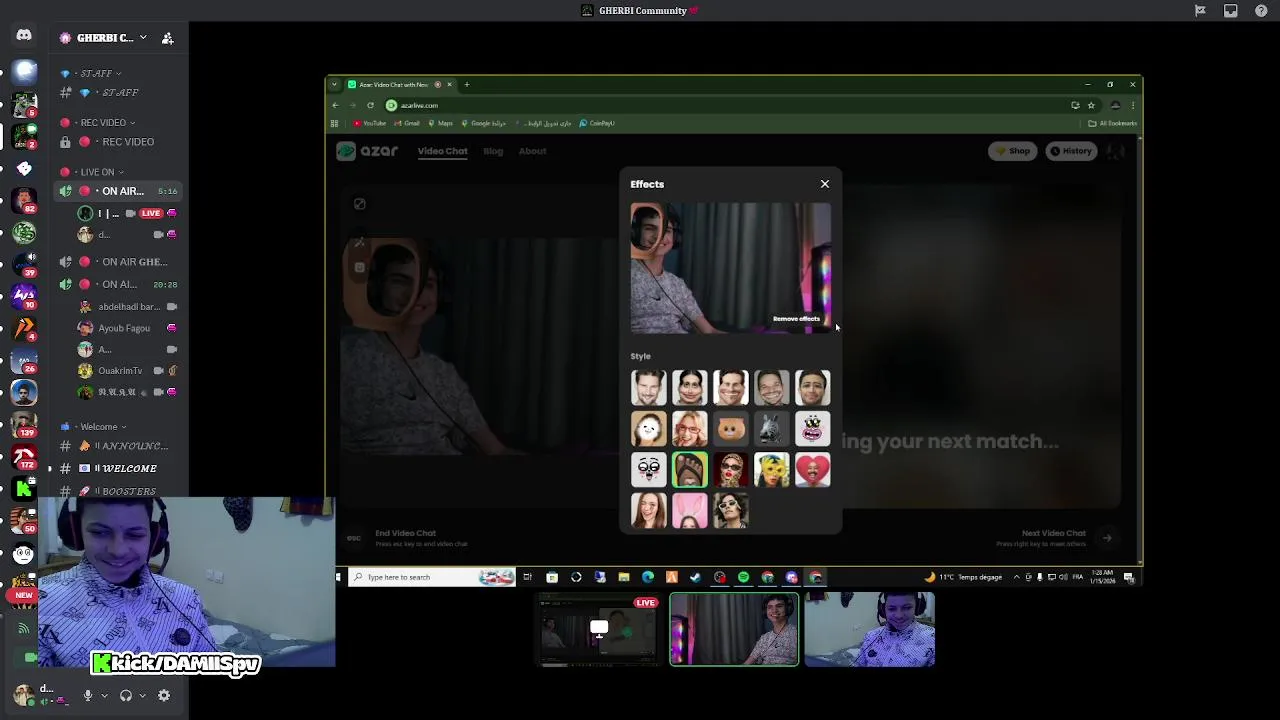Open Discord User Settings gear
1280x720 pixels.
pos(164,695)
